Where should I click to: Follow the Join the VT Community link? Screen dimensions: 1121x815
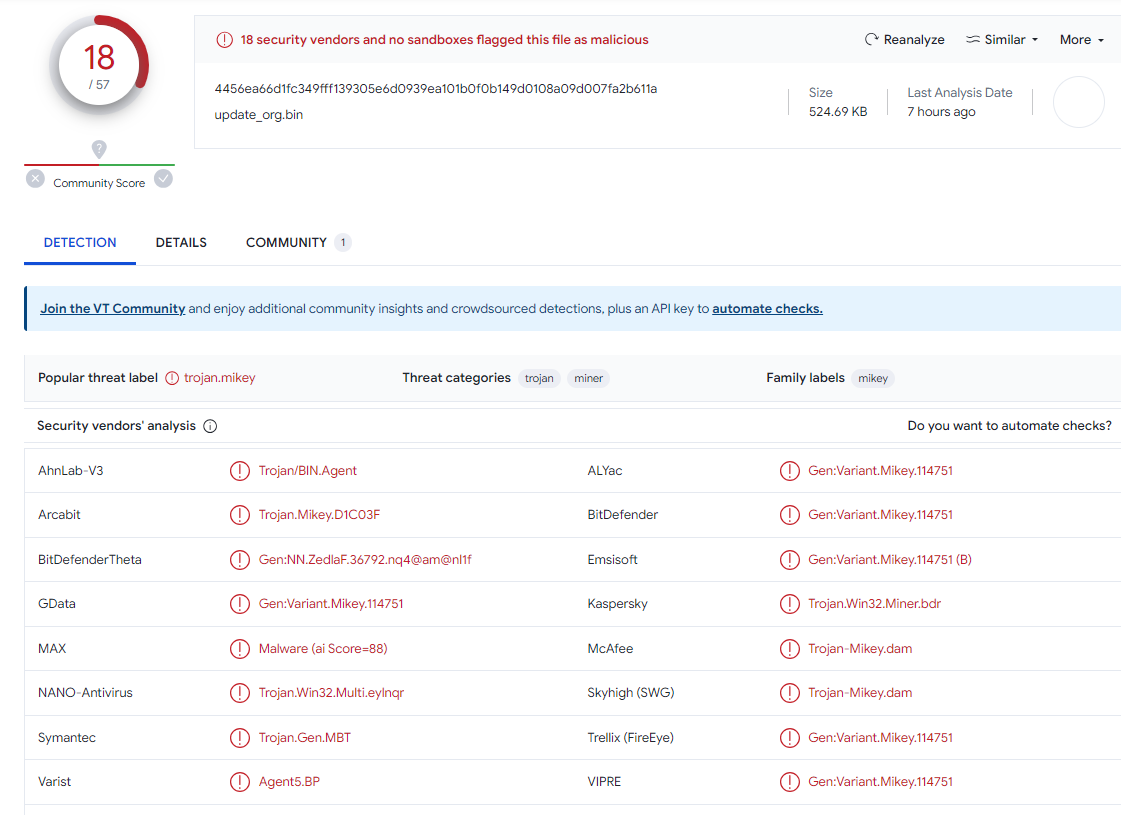113,309
